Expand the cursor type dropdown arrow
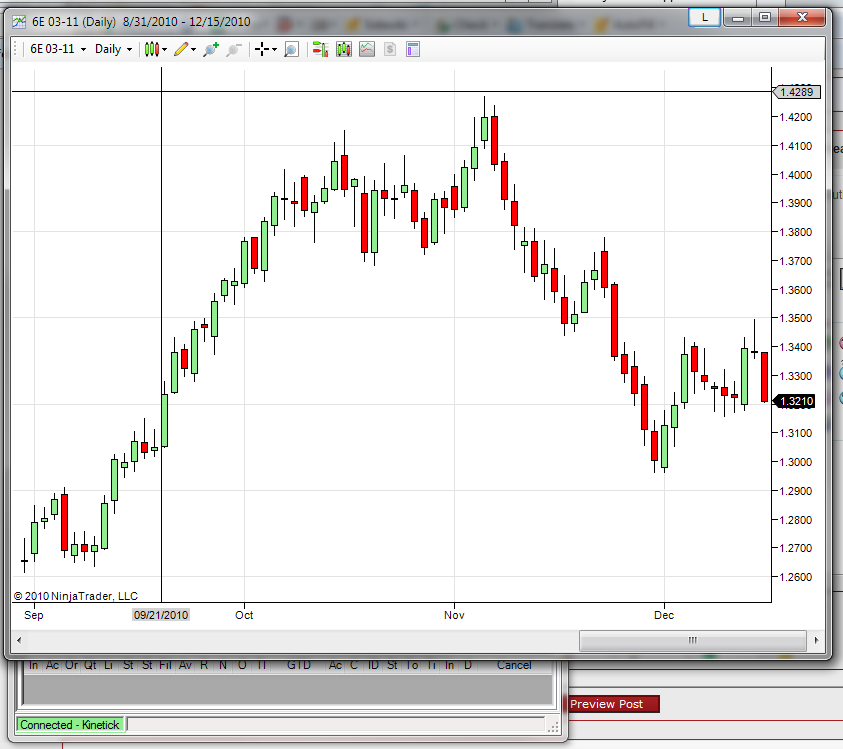 274,49
